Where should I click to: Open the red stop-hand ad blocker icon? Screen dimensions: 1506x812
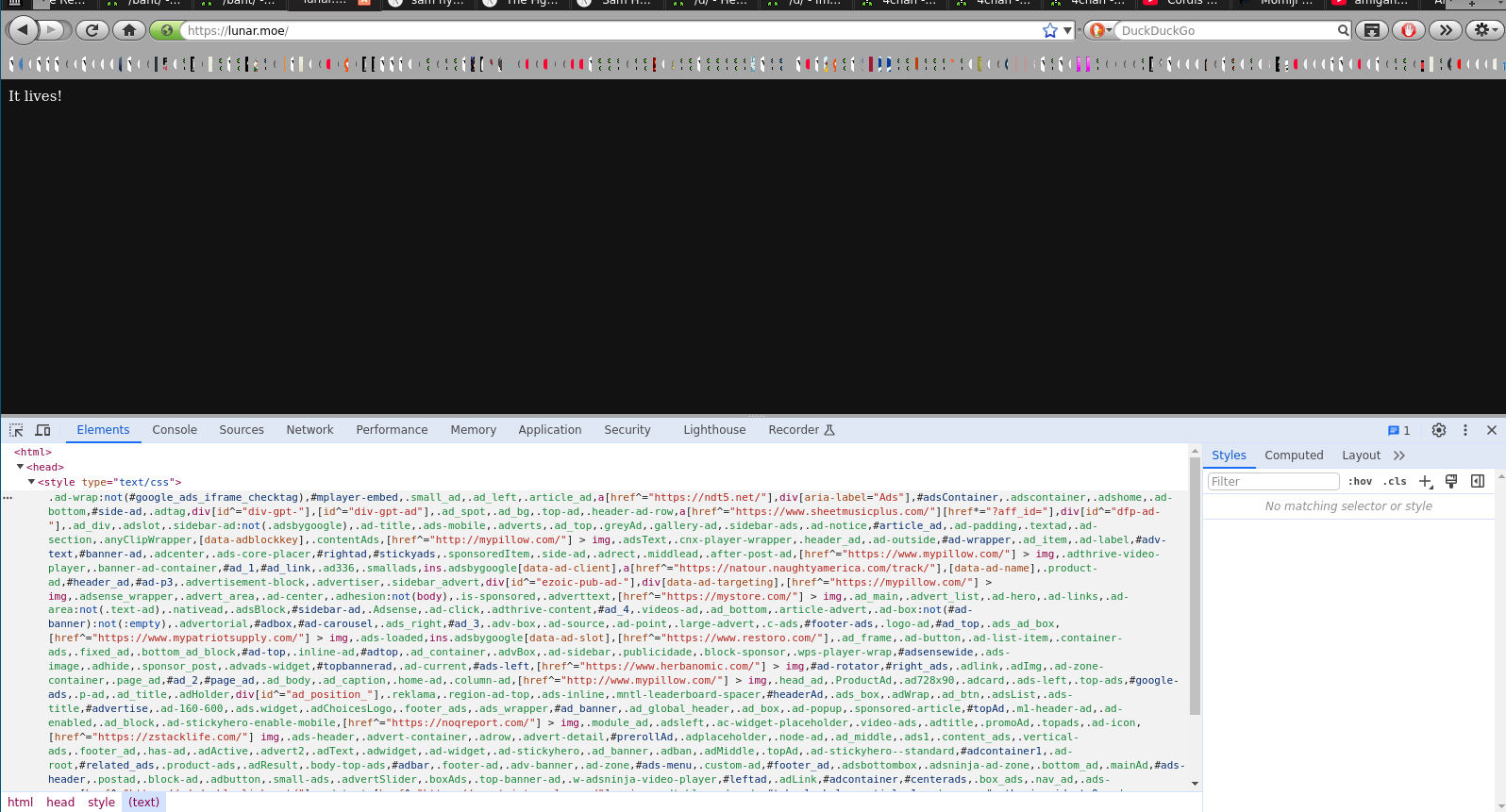(1409, 30)
